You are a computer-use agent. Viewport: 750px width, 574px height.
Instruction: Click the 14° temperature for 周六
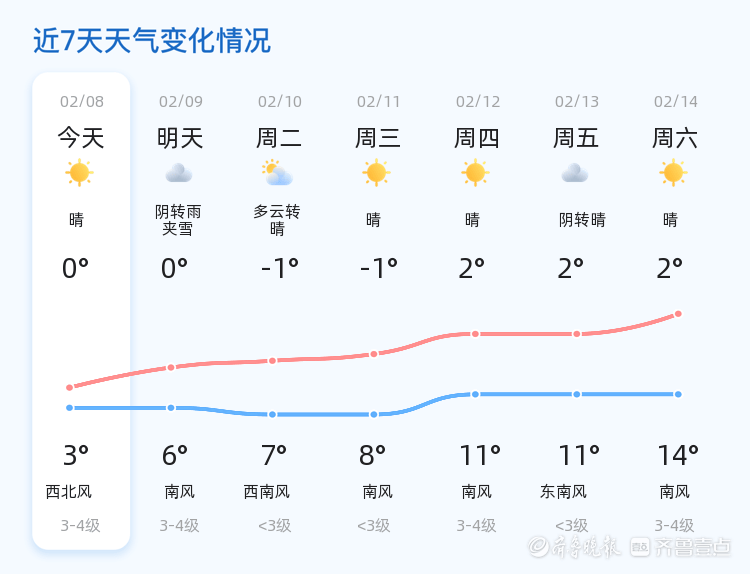(678, 455)
